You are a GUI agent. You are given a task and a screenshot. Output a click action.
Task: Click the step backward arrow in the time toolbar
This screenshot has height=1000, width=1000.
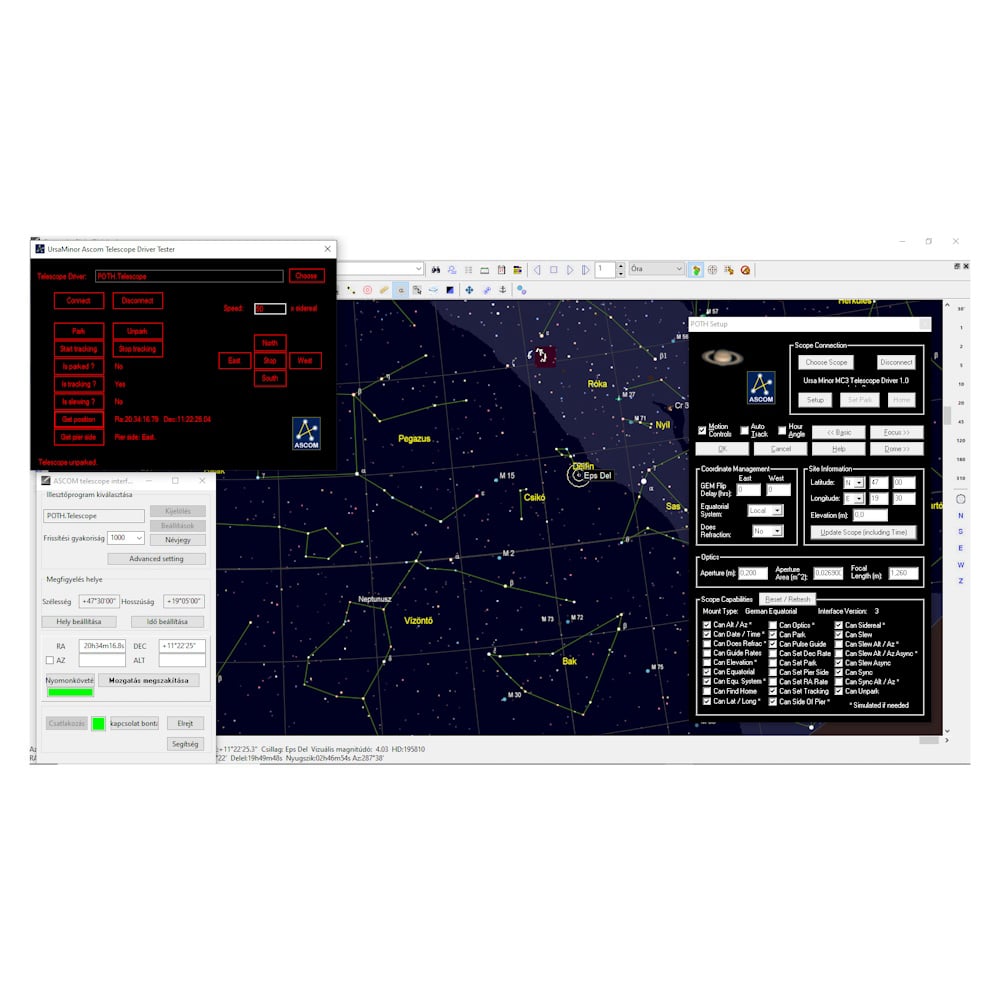[537, 270]
